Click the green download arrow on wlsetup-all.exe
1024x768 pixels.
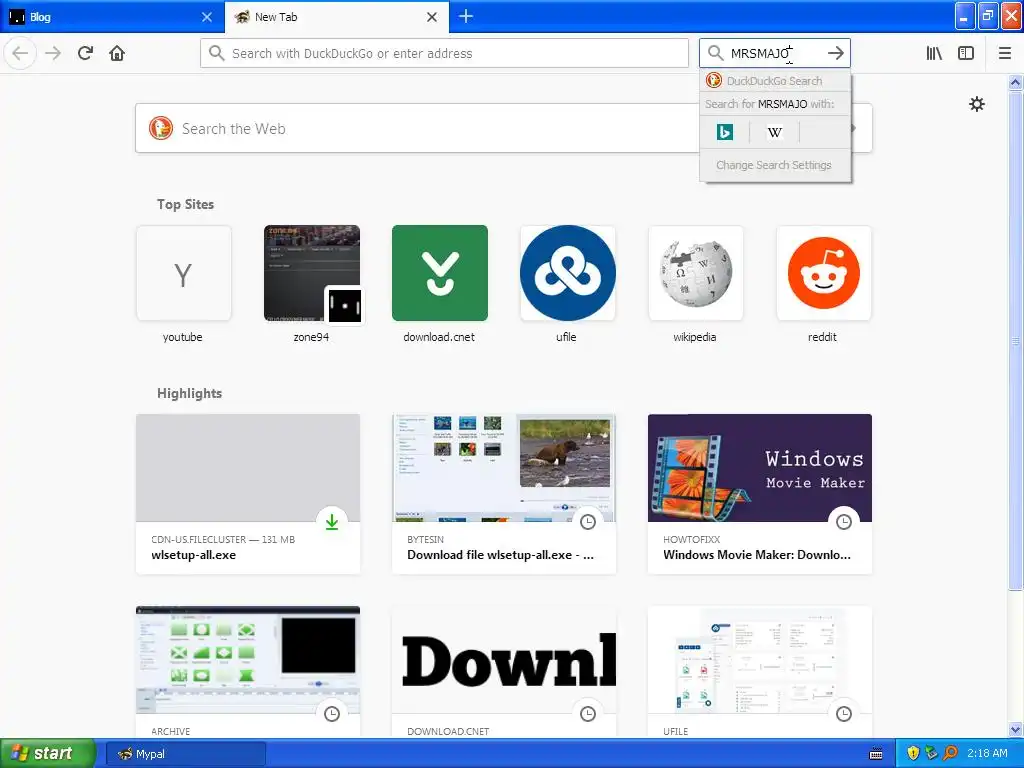click(332, 522)
